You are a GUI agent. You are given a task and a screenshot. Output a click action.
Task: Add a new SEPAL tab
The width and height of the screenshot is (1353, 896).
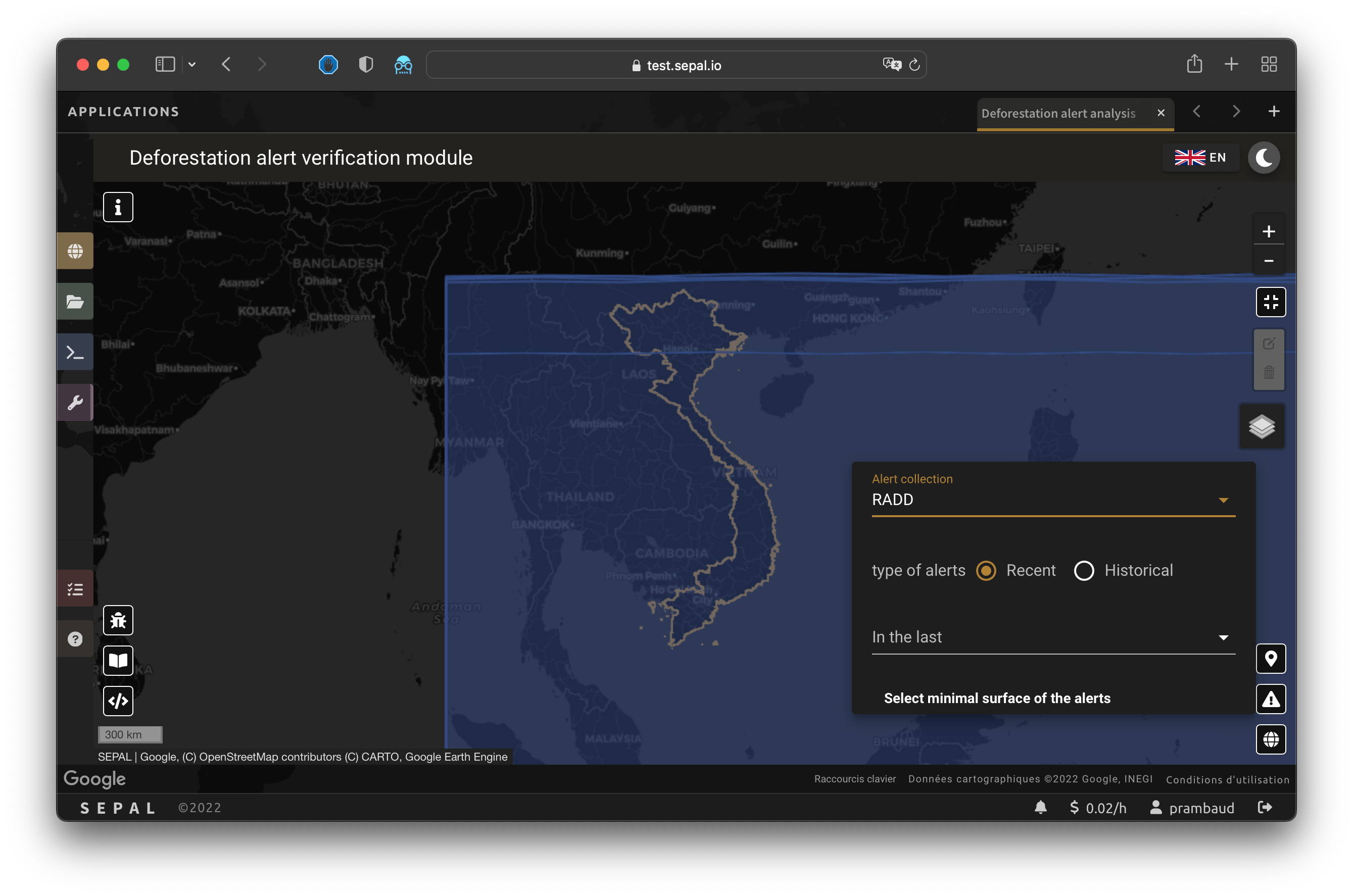pos(1274,112)
